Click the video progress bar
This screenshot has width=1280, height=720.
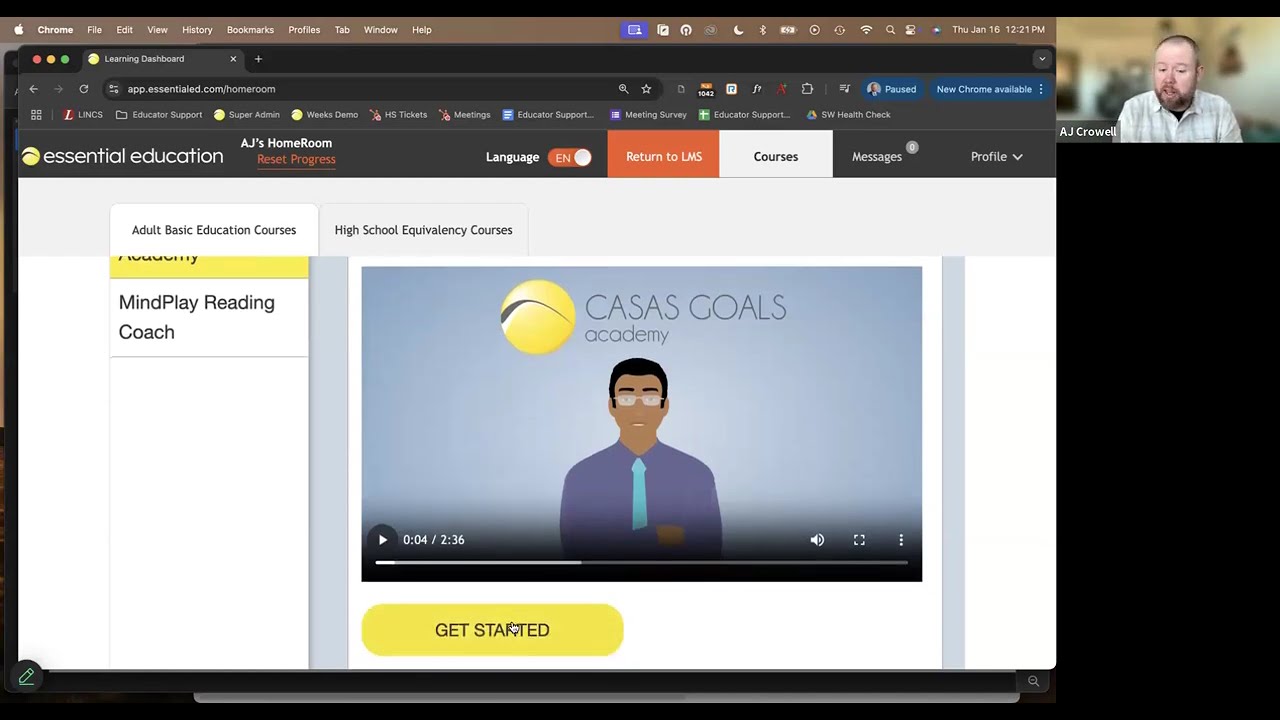coord(641,563)
